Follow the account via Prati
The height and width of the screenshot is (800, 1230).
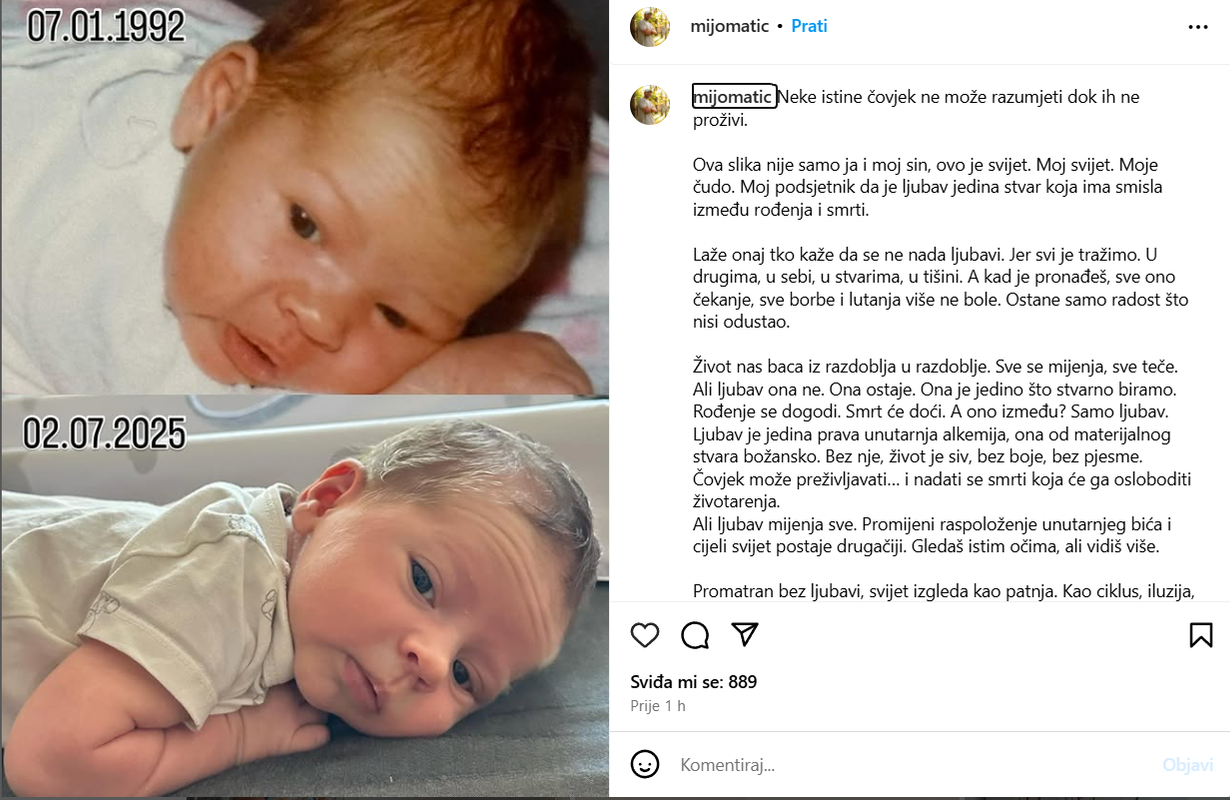coord(809,26)
